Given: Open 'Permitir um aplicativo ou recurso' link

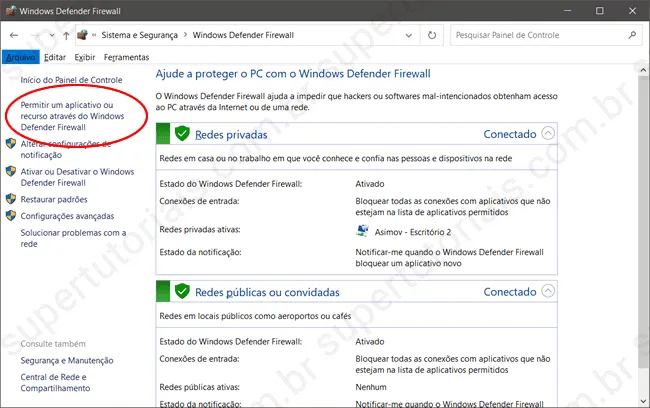Looking at the screenshot, I should click(x=73, y=116).
